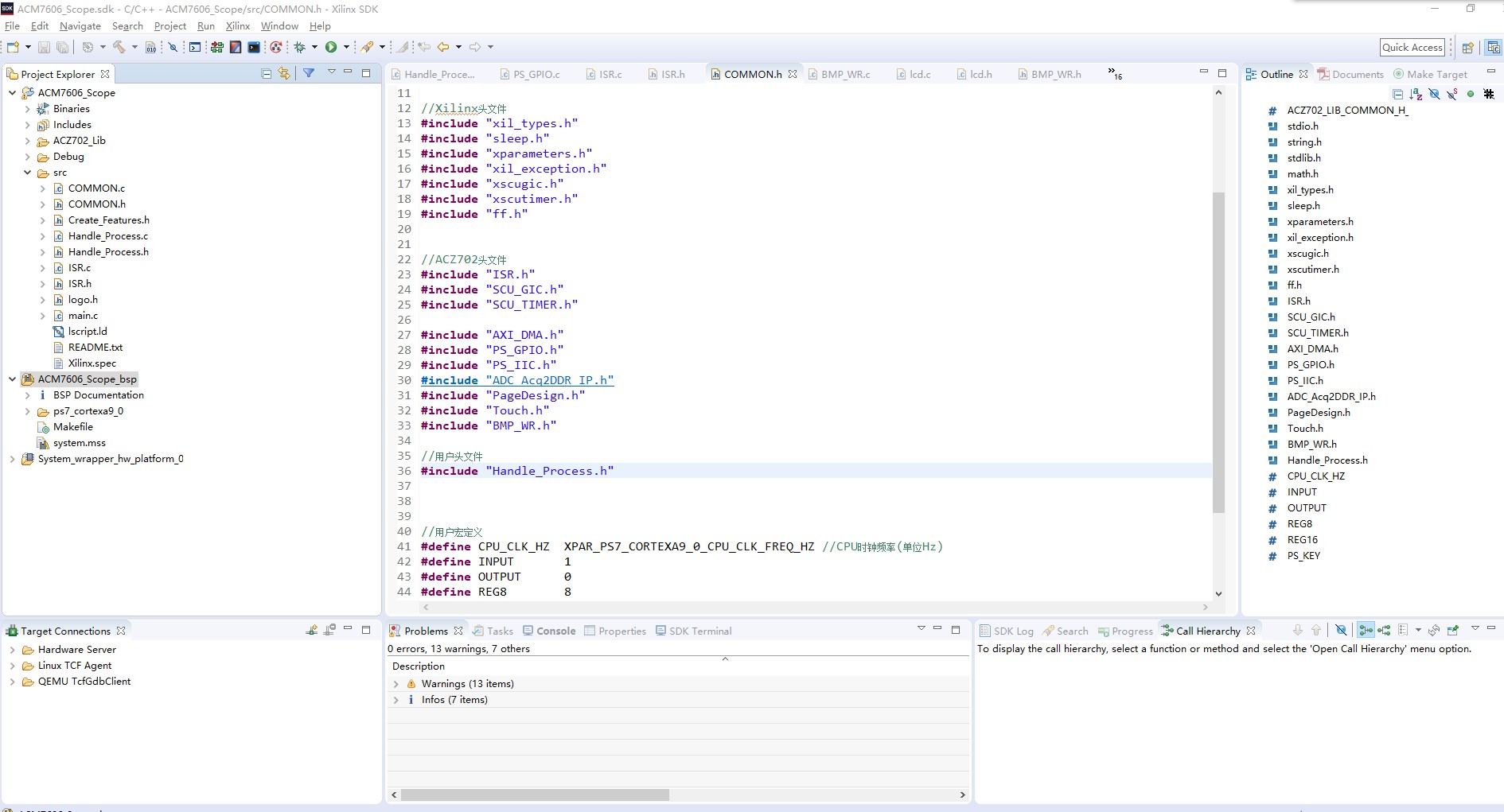Switch to the Console tab
Screen dimensions: 1504x812
(x=549, y=631)
